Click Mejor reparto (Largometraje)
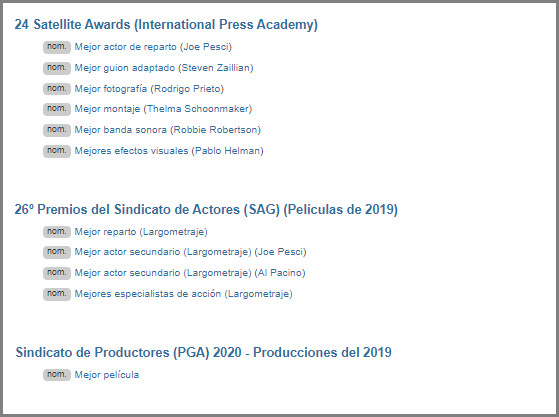This screenshot has height=417, width=559. (x=141, y=232)
